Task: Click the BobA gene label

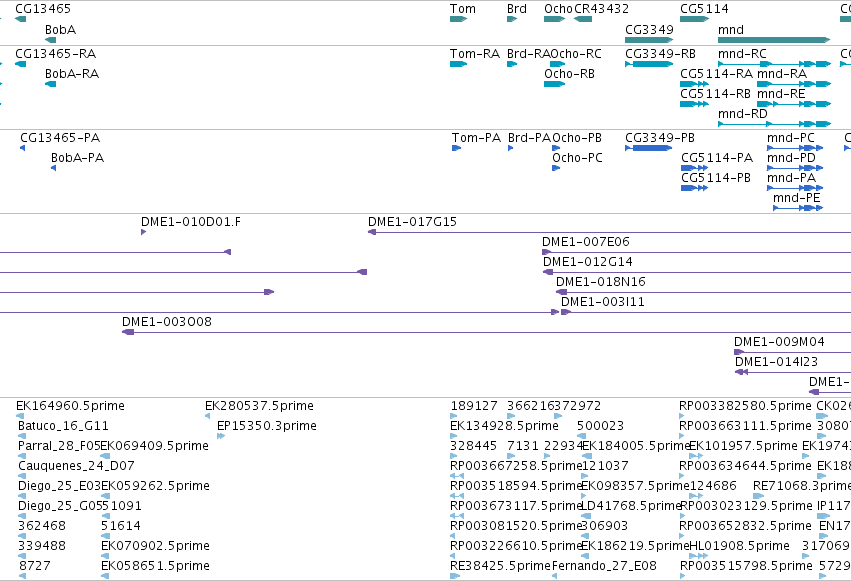Action: click(x=60, y=30)
